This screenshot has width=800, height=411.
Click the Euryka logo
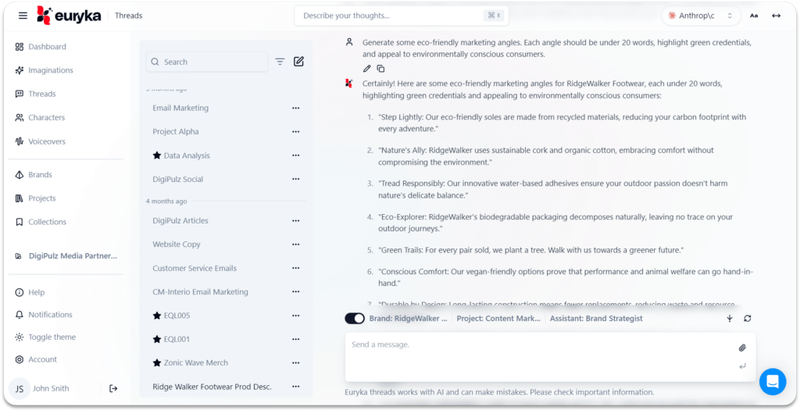[x=69, y=15]
